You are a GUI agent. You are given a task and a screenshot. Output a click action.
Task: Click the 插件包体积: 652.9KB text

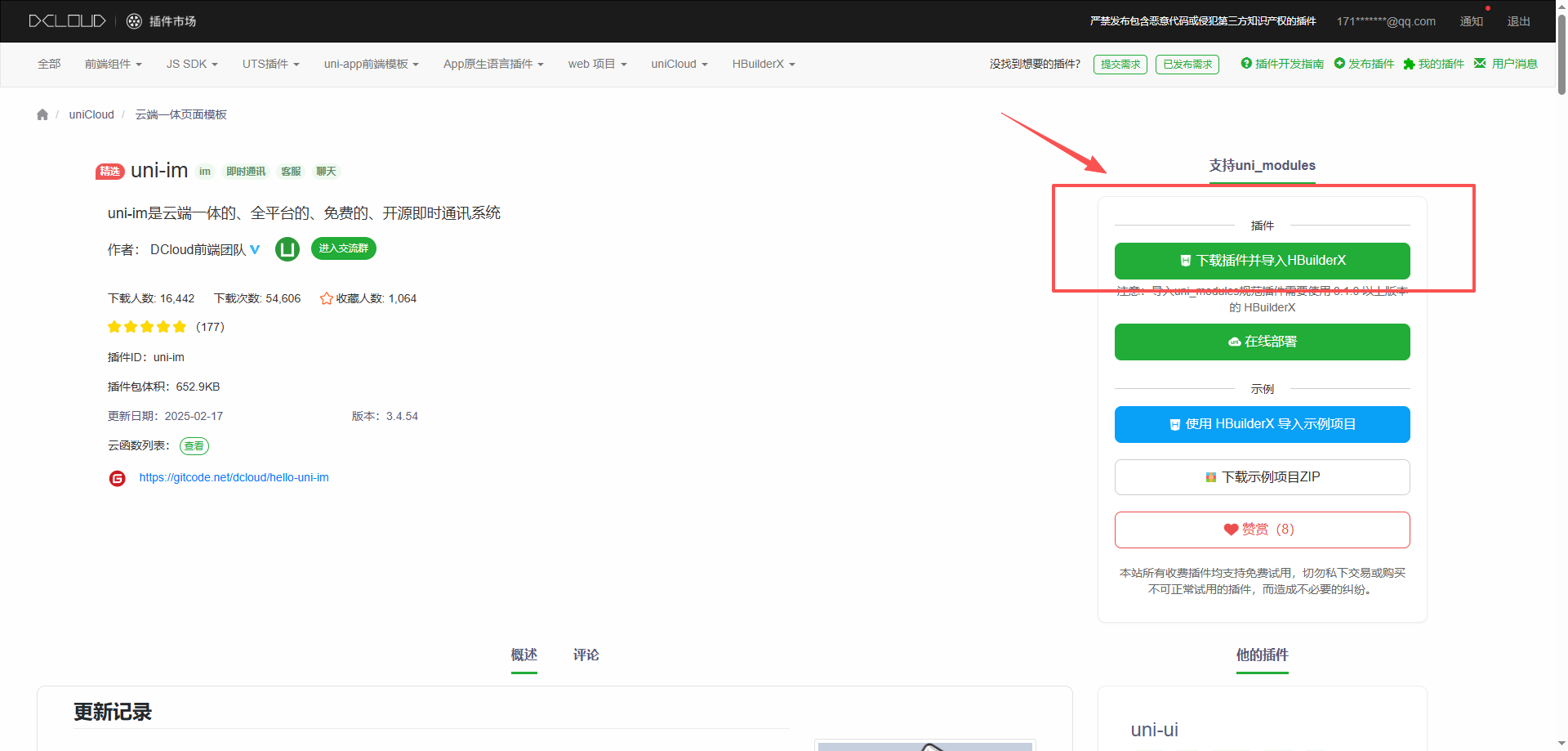point(164,387)
